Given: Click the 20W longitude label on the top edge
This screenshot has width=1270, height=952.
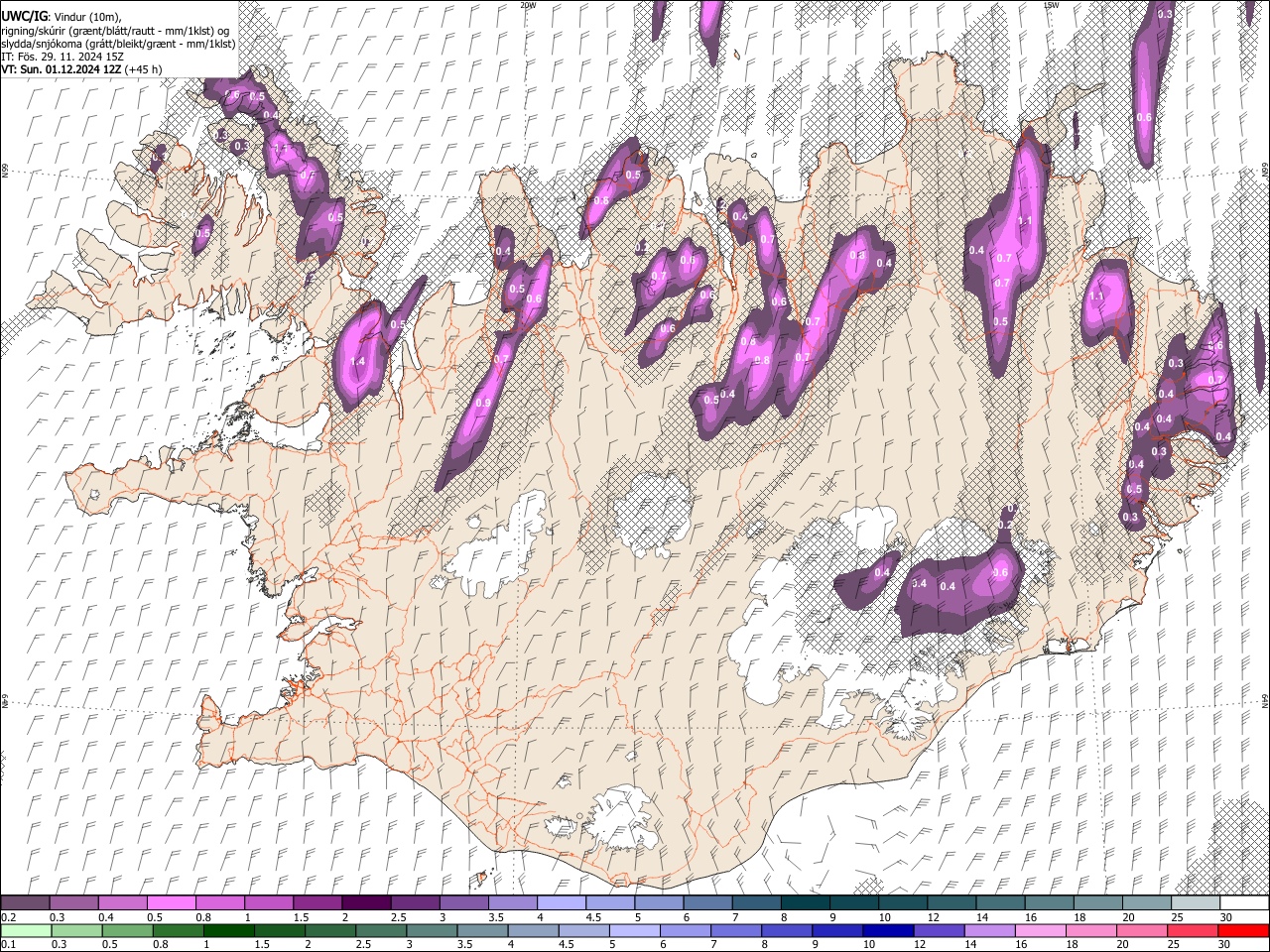Looking at the screenshot, I should point(528,5).
